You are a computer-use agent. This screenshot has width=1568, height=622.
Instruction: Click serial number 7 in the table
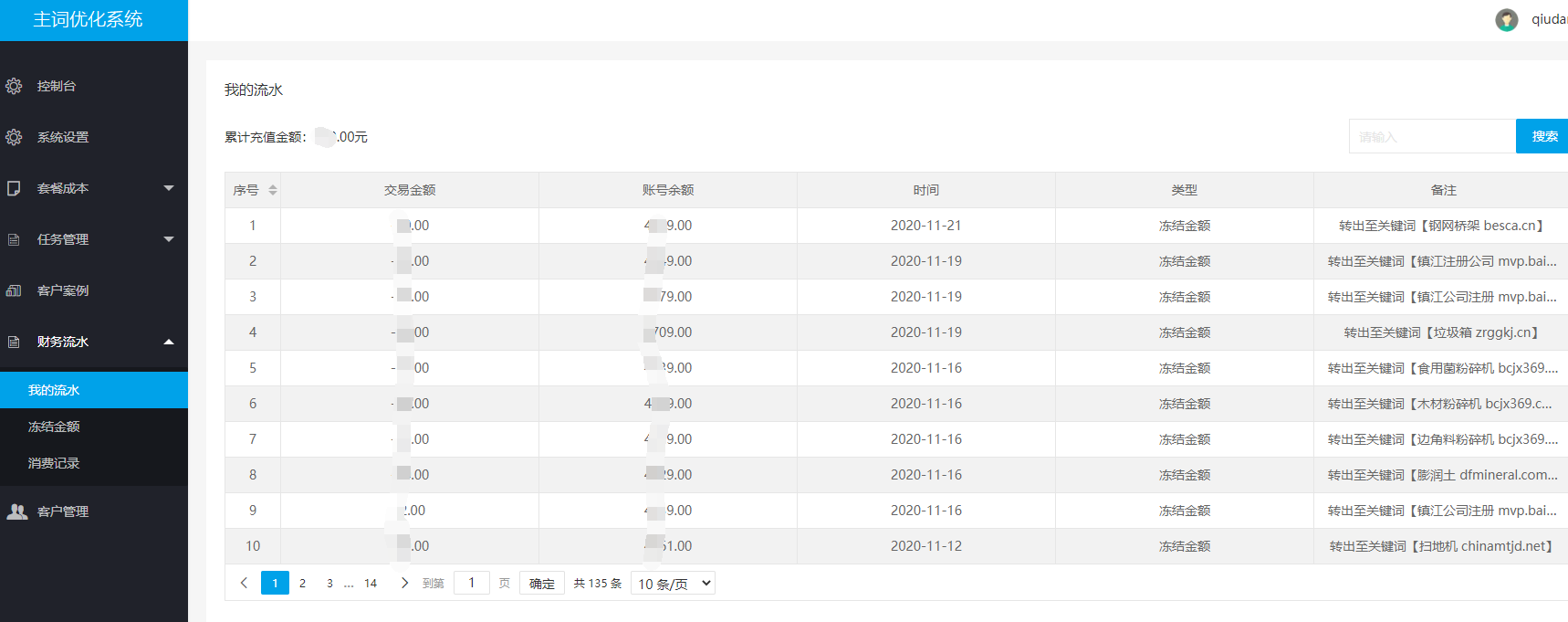point(253,439)
